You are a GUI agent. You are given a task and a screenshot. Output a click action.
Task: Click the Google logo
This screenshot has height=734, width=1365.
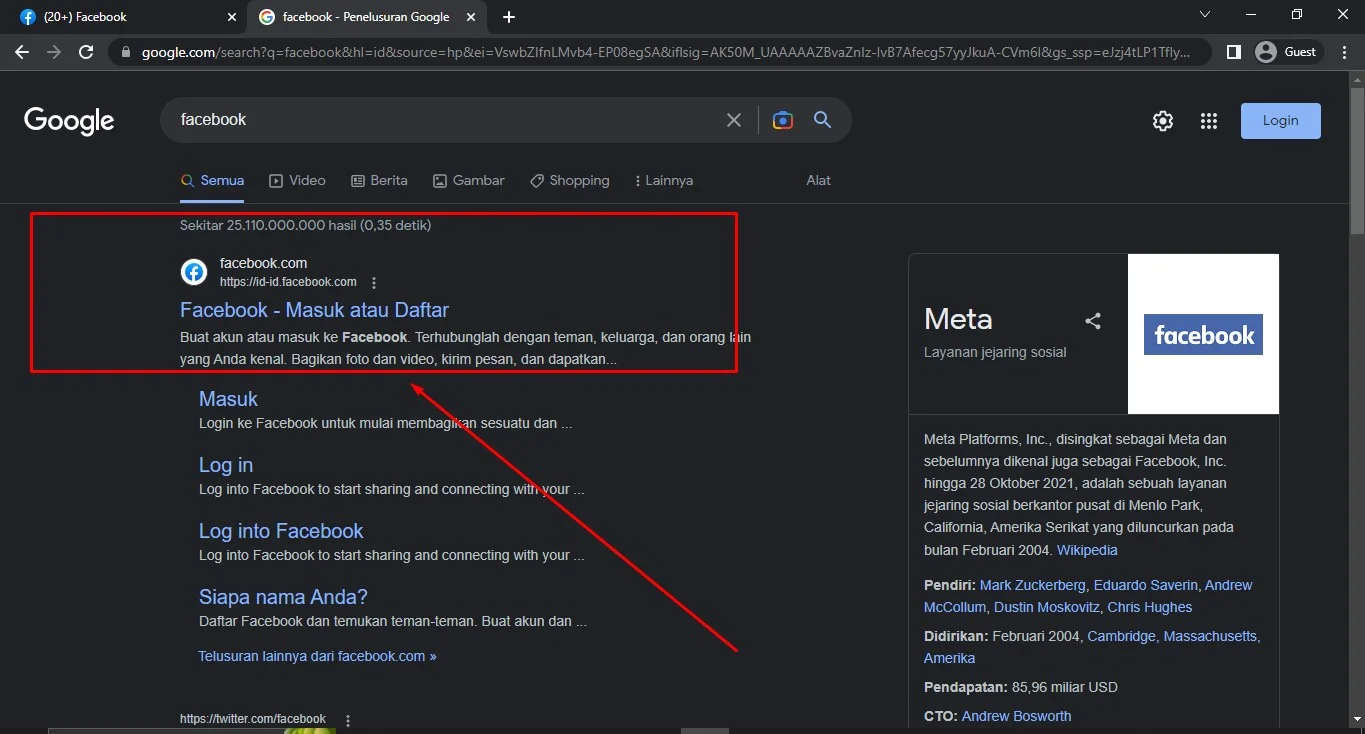[69, 121]
